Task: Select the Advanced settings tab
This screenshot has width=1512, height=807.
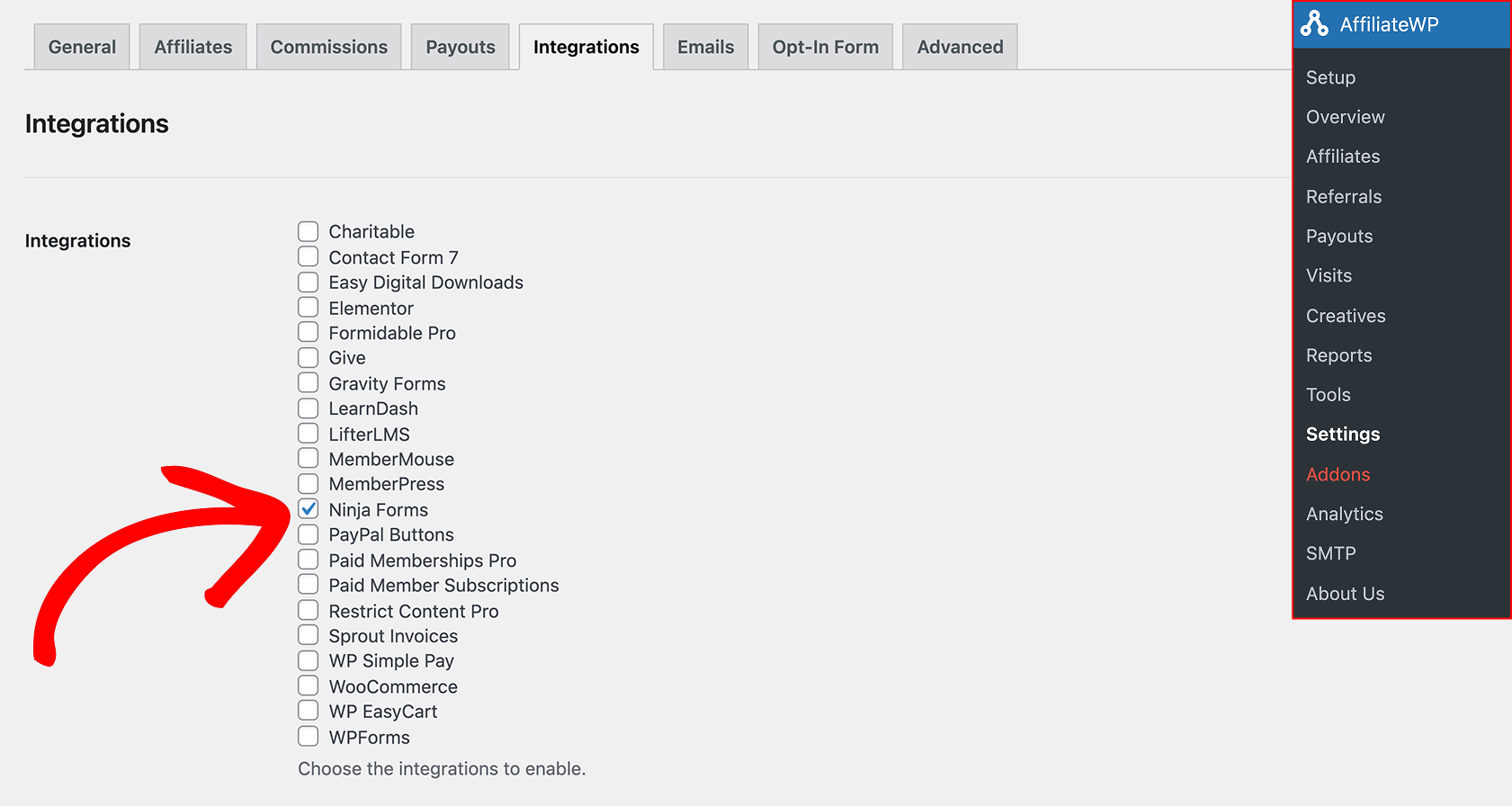Action: point(960,47)
